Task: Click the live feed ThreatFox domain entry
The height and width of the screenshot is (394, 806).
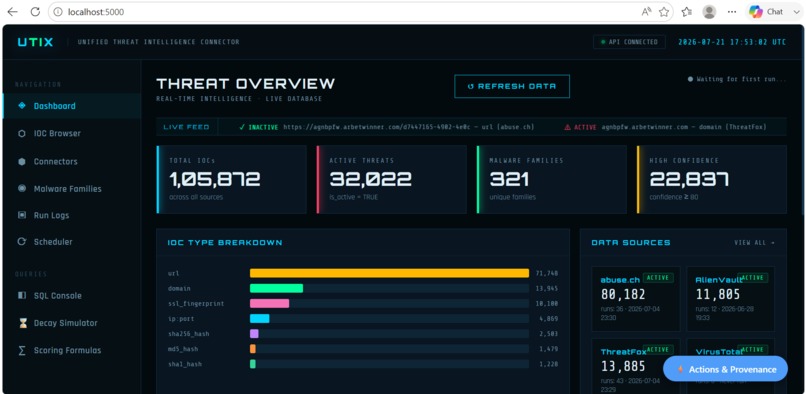Action: coord(665,127)
